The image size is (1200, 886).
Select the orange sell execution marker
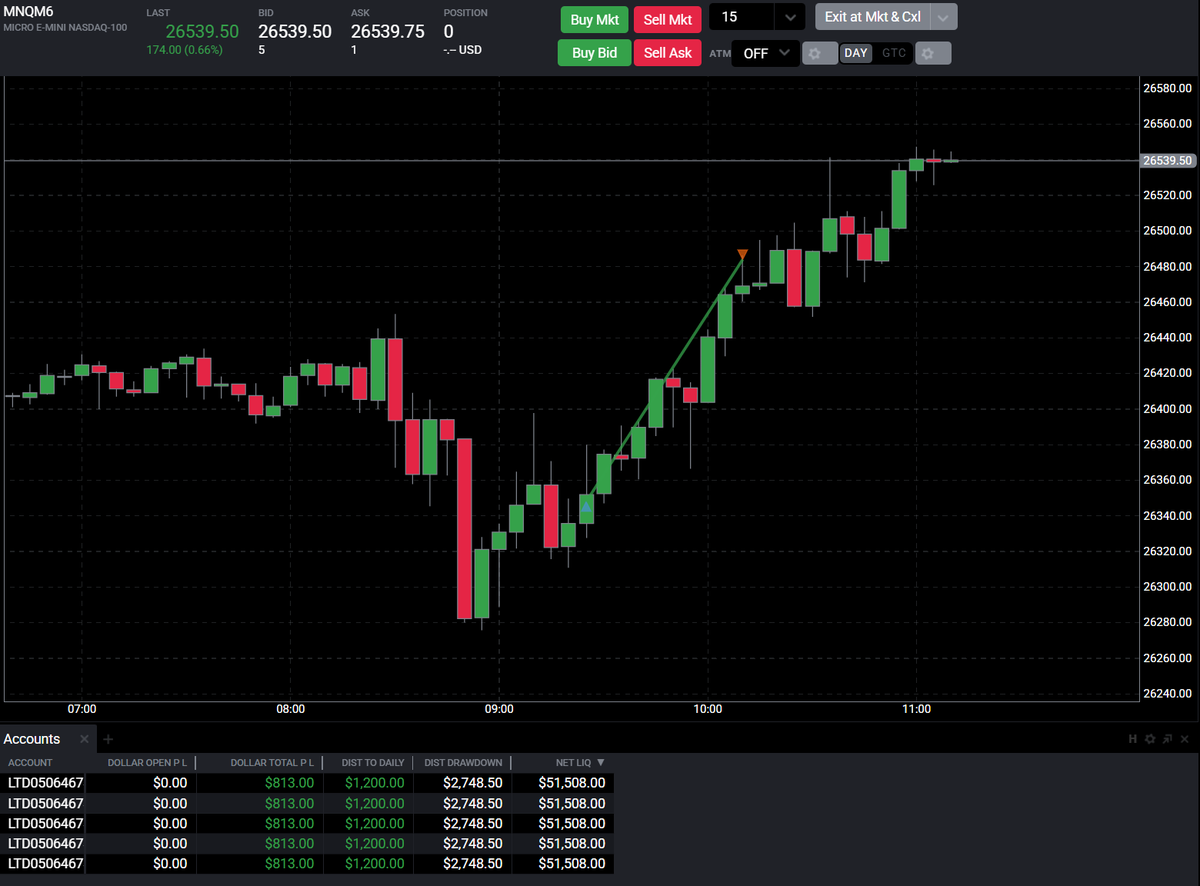point(742,255)
